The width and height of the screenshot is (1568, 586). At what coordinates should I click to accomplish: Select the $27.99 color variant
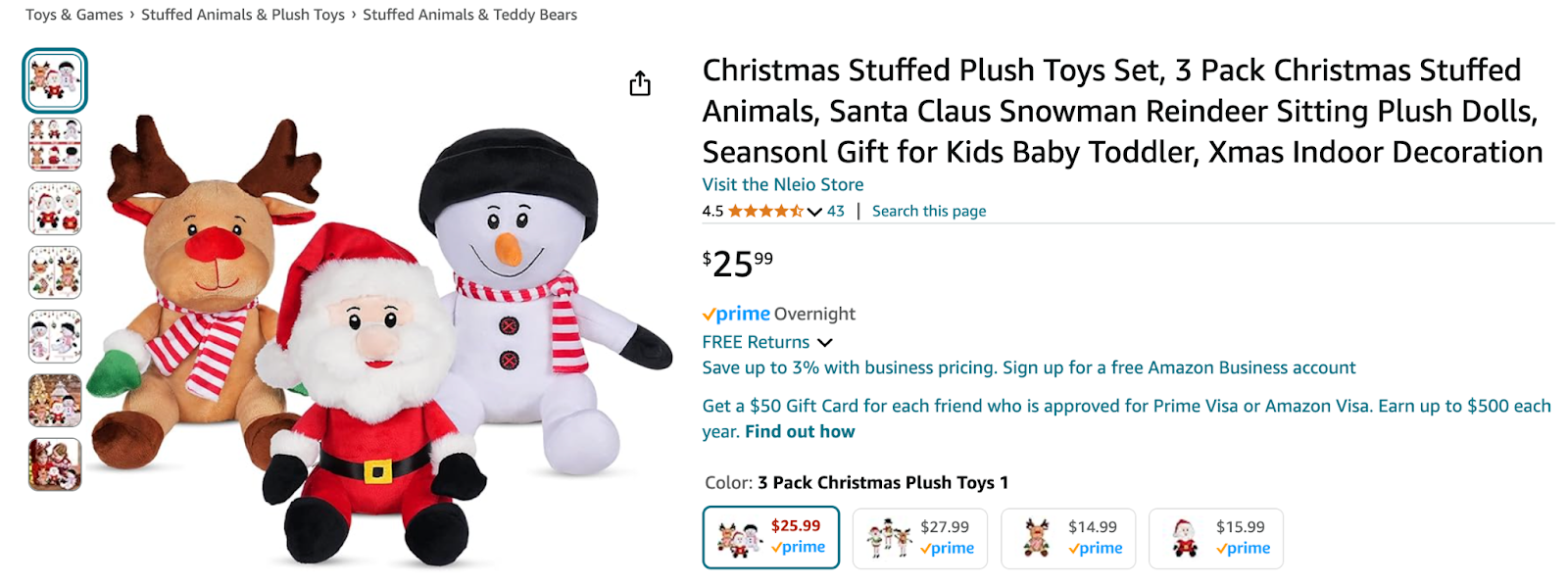[918, 537]
